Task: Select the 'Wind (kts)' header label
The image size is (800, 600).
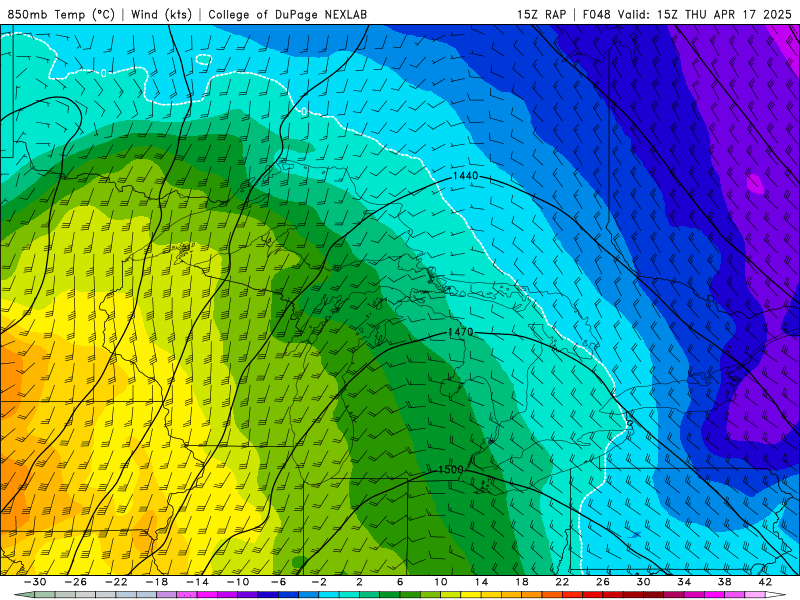Action: [x=161, y=14]
